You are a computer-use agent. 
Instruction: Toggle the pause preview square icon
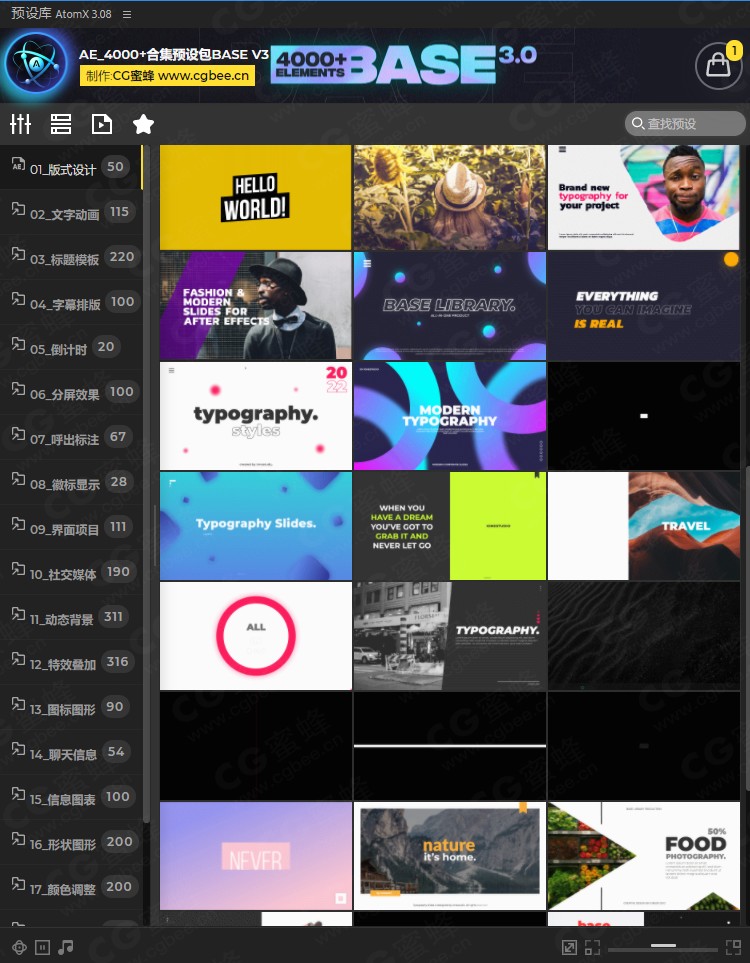tap(42, 947)
